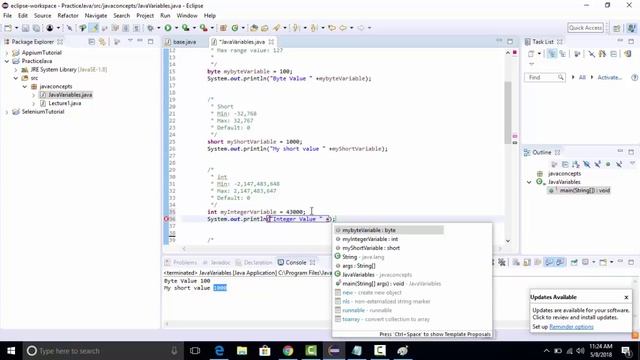Click the Run External Tools icon
640x360 pixels.
(203, 28)
